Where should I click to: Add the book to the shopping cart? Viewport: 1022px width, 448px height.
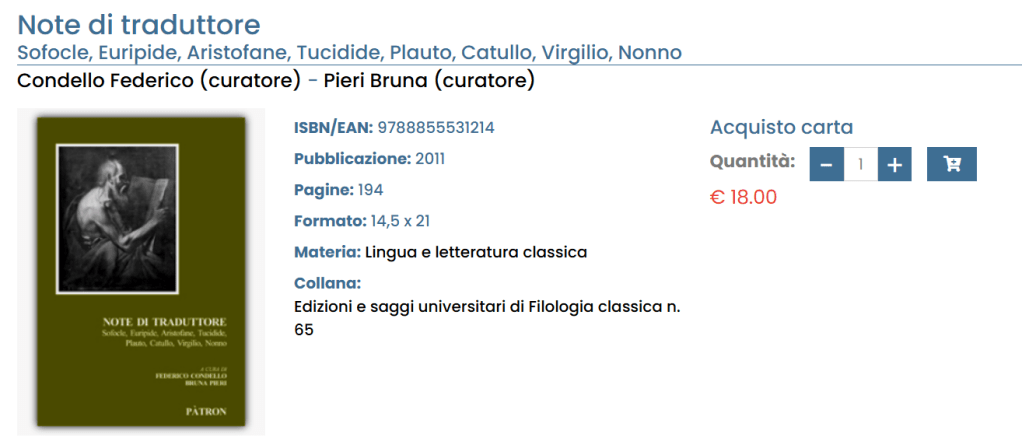point(951,164)
